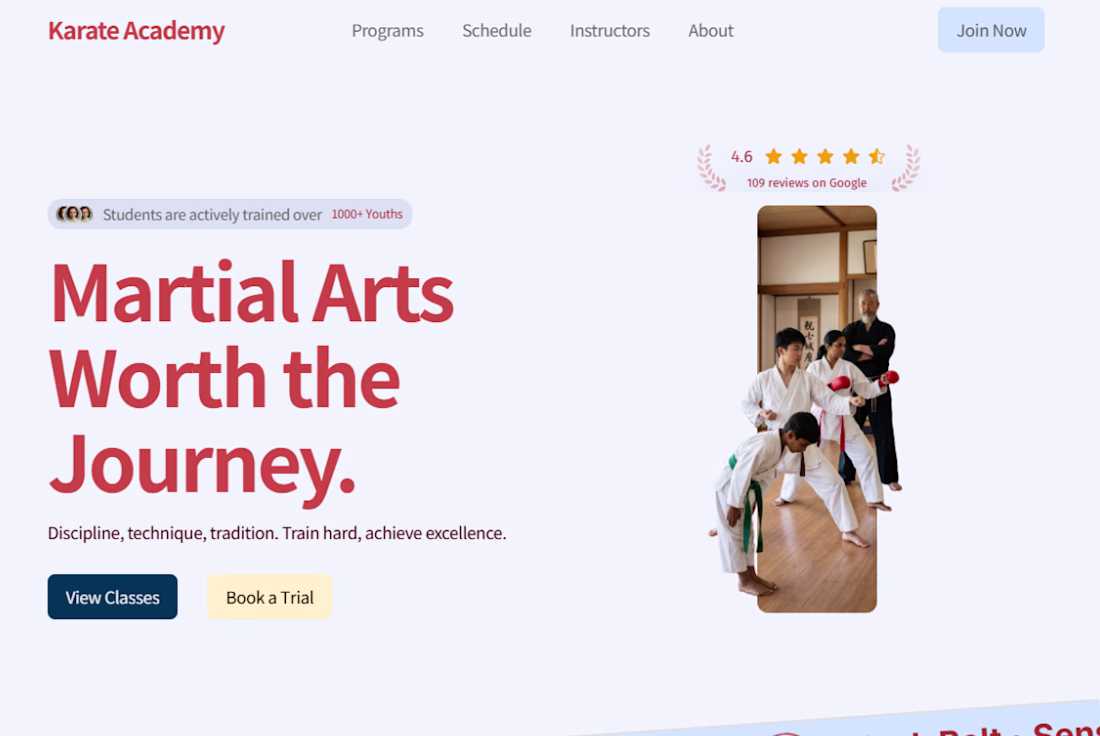Click the Karate Academy logo

136,31
